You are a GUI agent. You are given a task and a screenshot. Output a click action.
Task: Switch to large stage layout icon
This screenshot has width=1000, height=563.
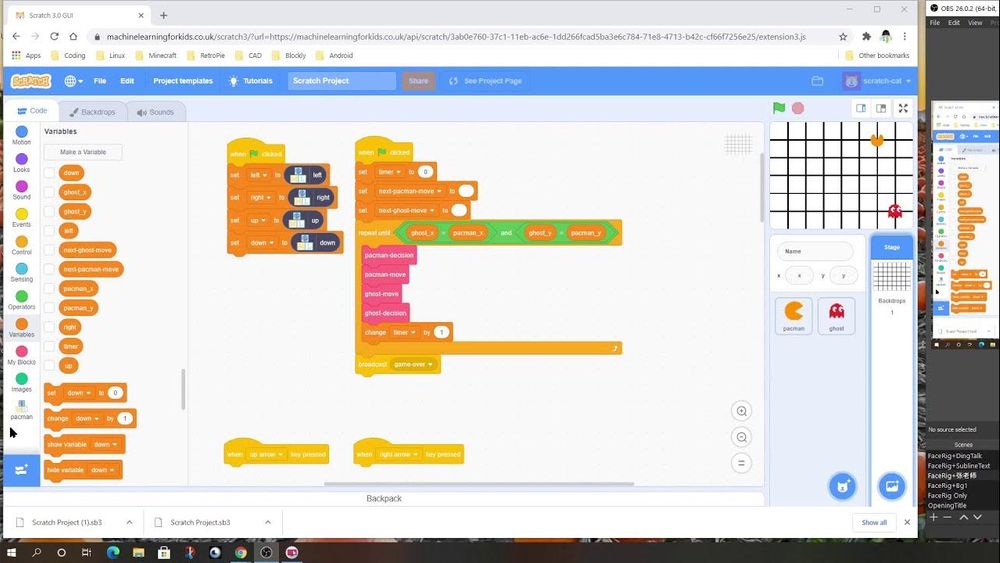point(881,108)
